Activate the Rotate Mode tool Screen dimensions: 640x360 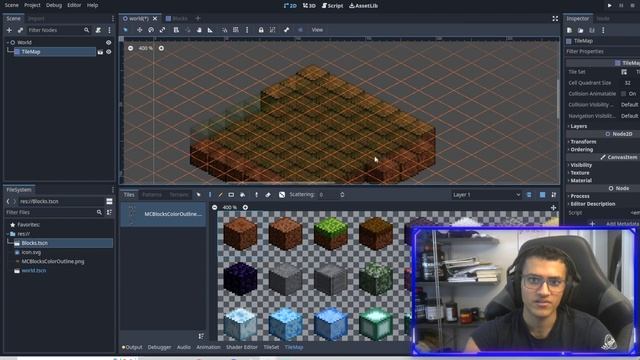(151, 30)
